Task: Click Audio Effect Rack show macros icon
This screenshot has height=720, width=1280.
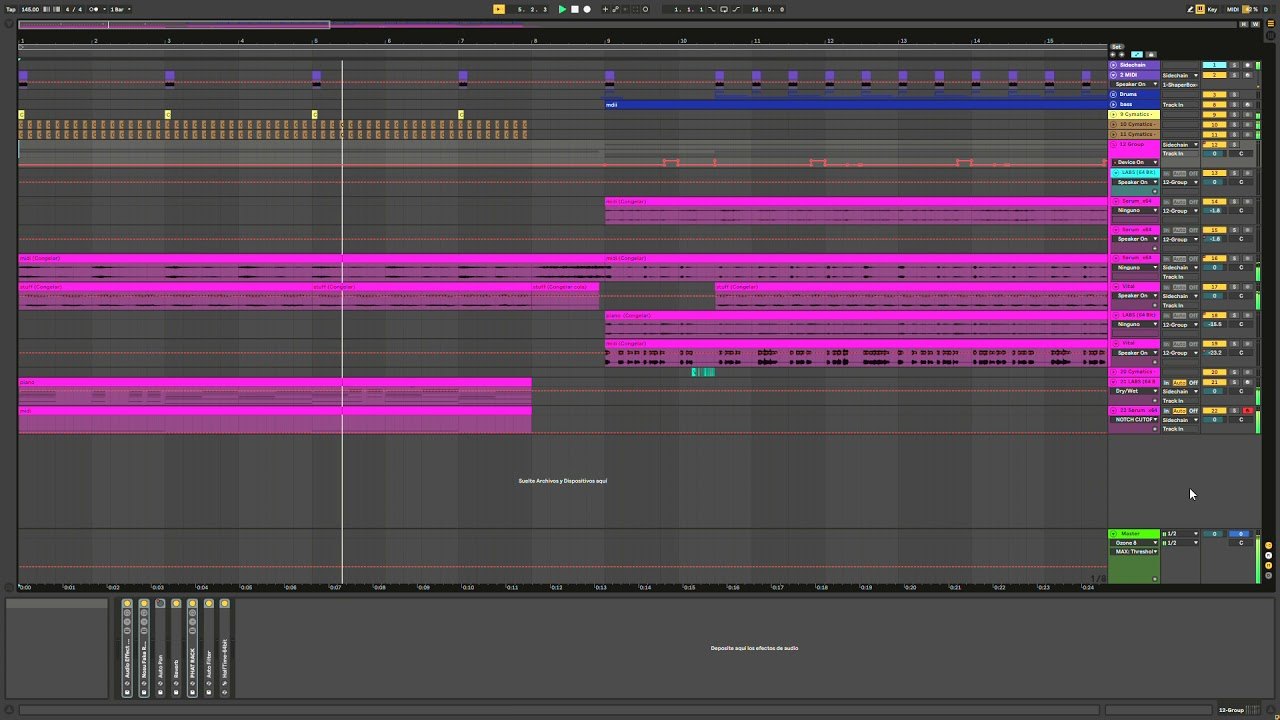Action: coord(127,615)
